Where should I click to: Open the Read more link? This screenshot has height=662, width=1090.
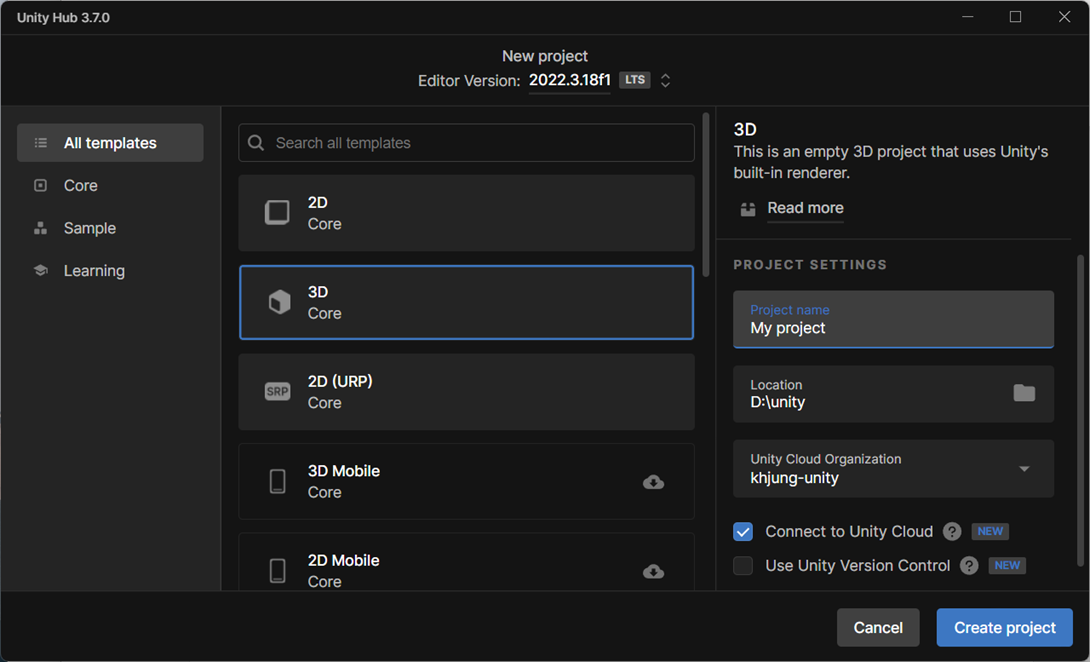pos(805,208)
